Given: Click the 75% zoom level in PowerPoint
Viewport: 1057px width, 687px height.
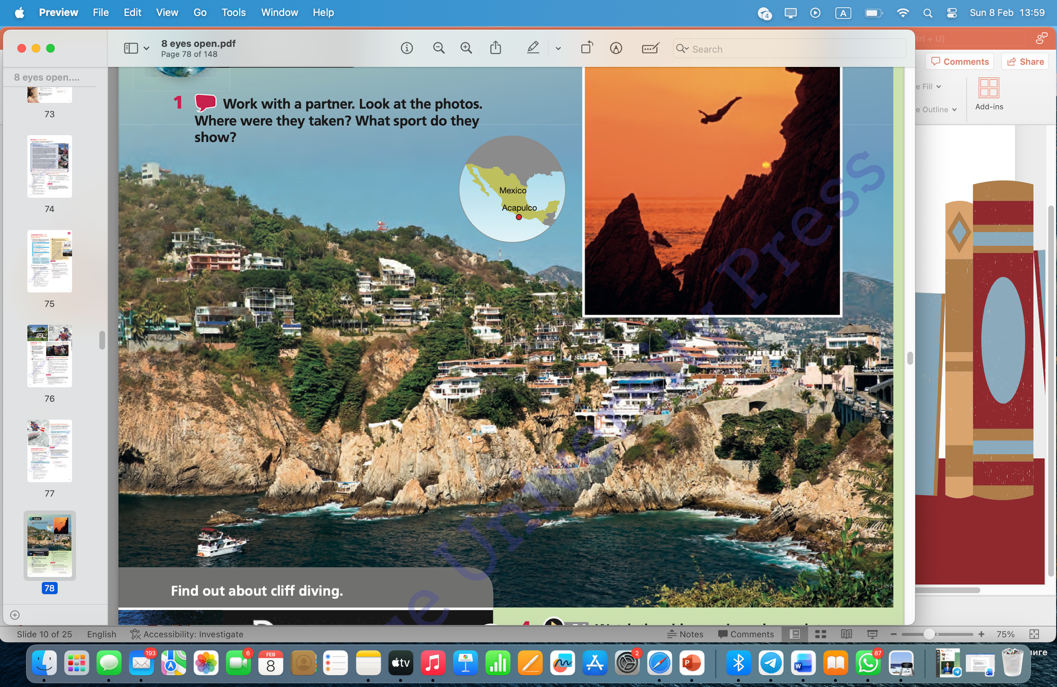Looking at the screenshot, I should click(1005, 634).
